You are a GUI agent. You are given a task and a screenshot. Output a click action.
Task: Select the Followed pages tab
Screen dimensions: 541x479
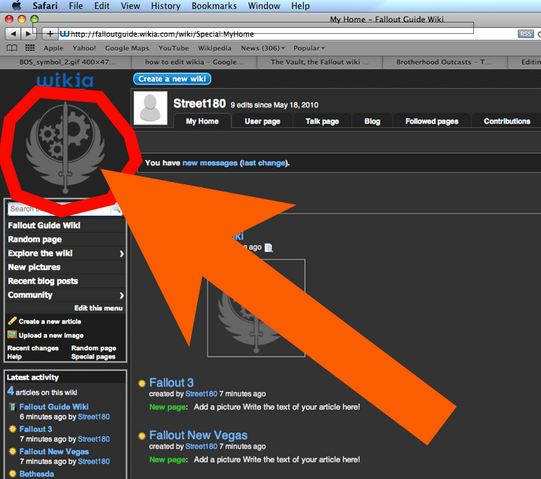click(x=432, y=121)
